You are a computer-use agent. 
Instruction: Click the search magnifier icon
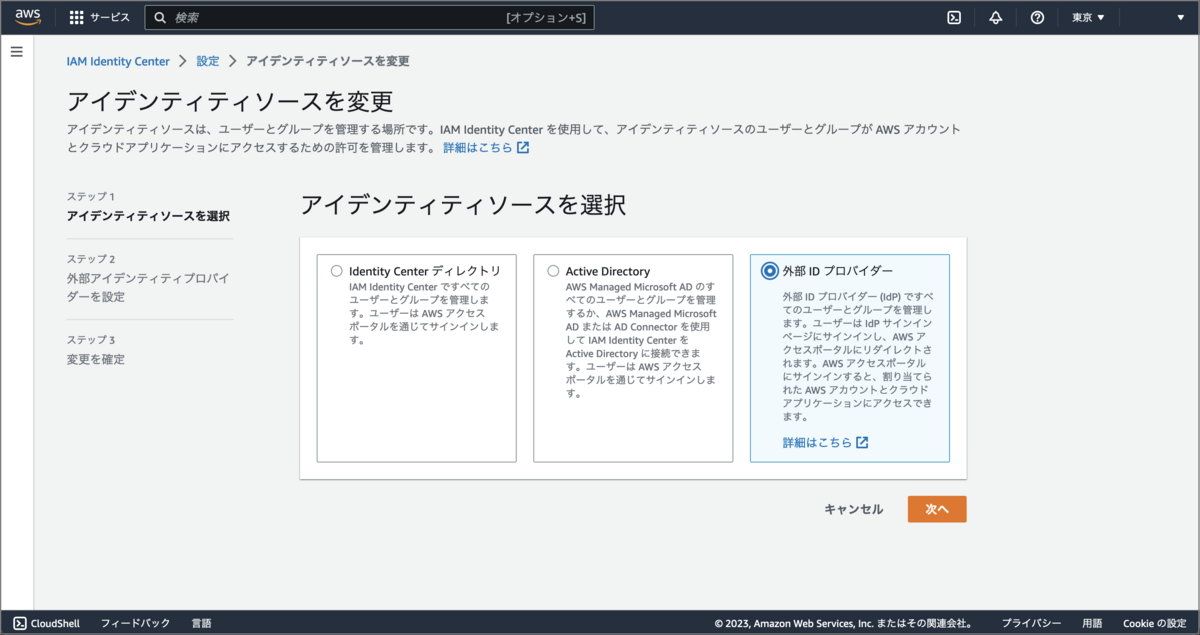tap(160, 17)
